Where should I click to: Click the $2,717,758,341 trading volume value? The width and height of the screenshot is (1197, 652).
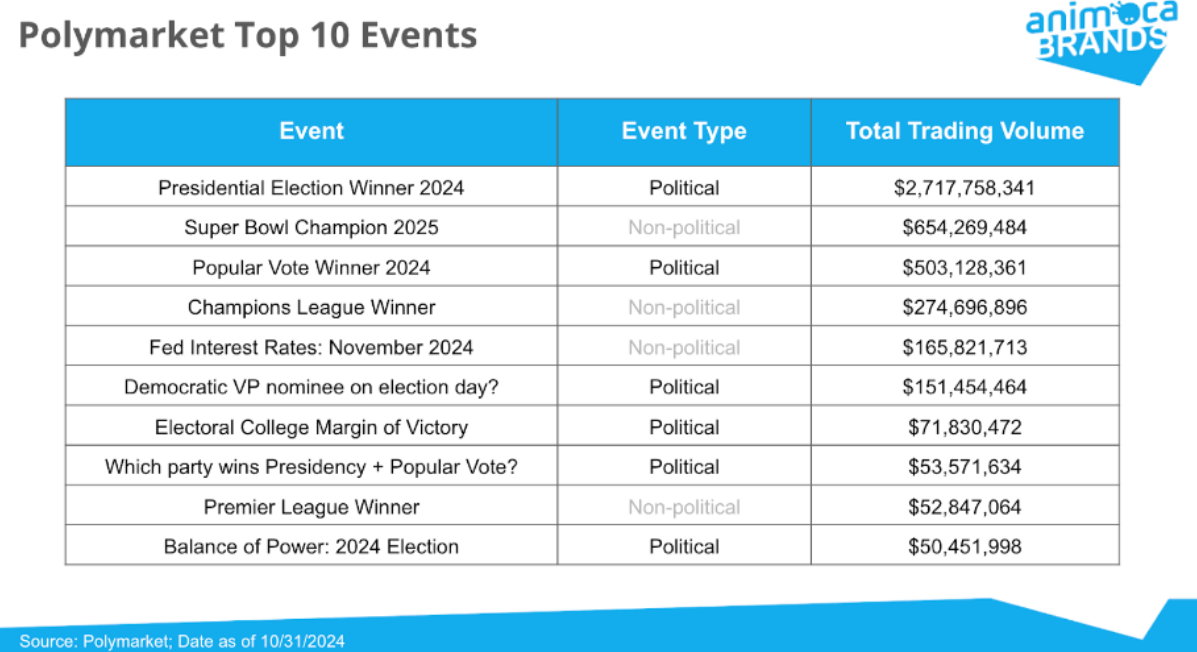[x=964, y=187]
